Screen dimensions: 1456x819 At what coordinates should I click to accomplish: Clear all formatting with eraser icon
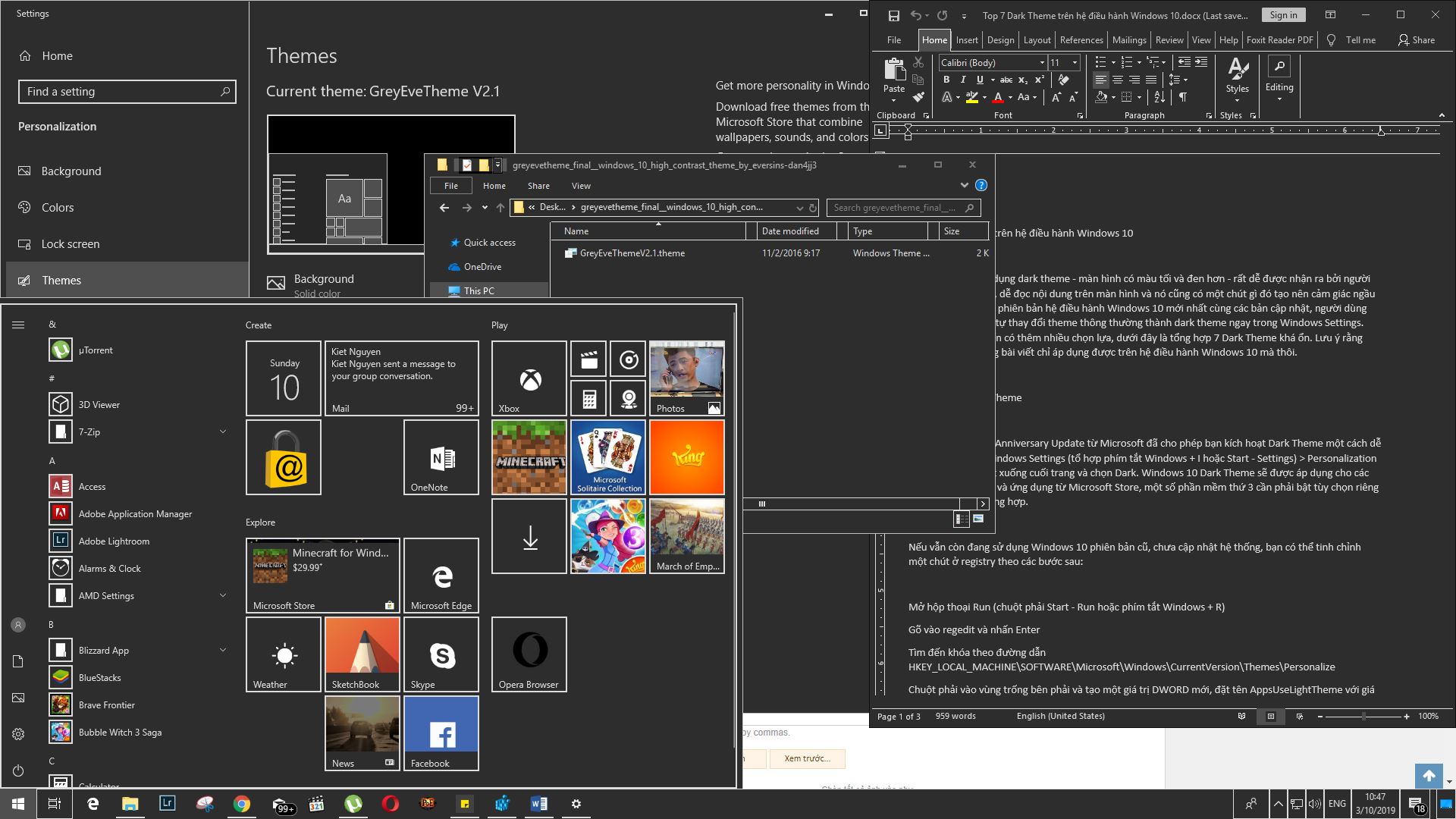[1062, 79]
